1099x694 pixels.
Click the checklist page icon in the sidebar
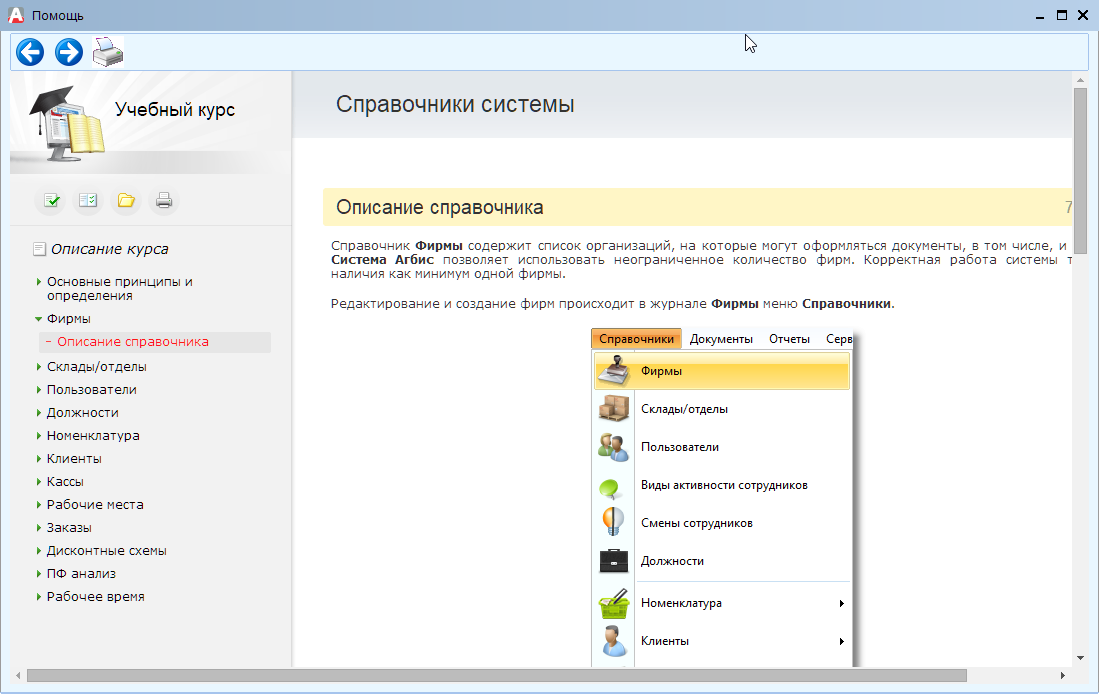pyautogui.click(x=88, y=200)
